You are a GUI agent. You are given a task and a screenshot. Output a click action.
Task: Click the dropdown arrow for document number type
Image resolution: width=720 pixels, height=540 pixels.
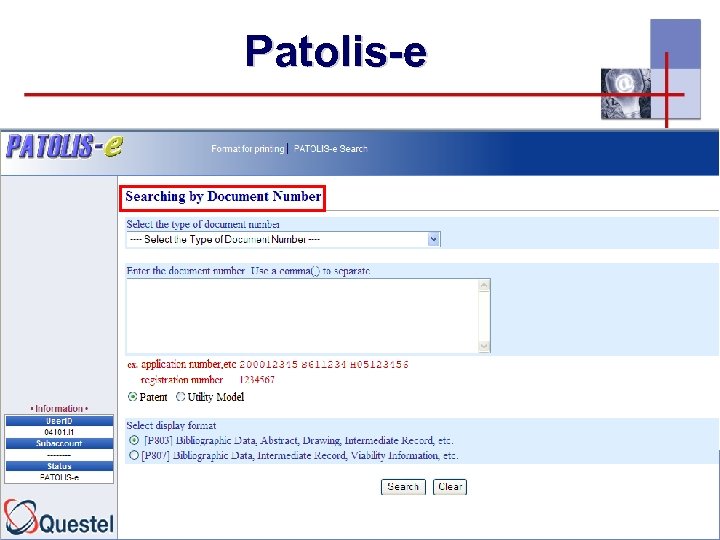[x=433, y=239]
